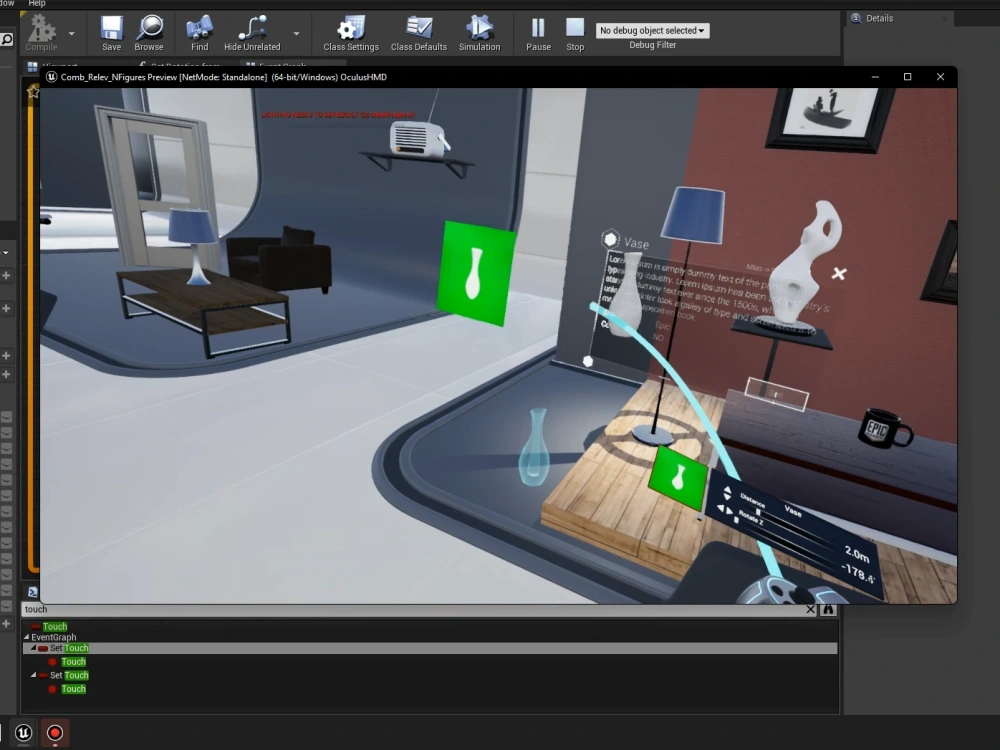Click the white handle dot below Vase panel
This screenshot has width=1000, height=750.
click(x=588, y=362)
